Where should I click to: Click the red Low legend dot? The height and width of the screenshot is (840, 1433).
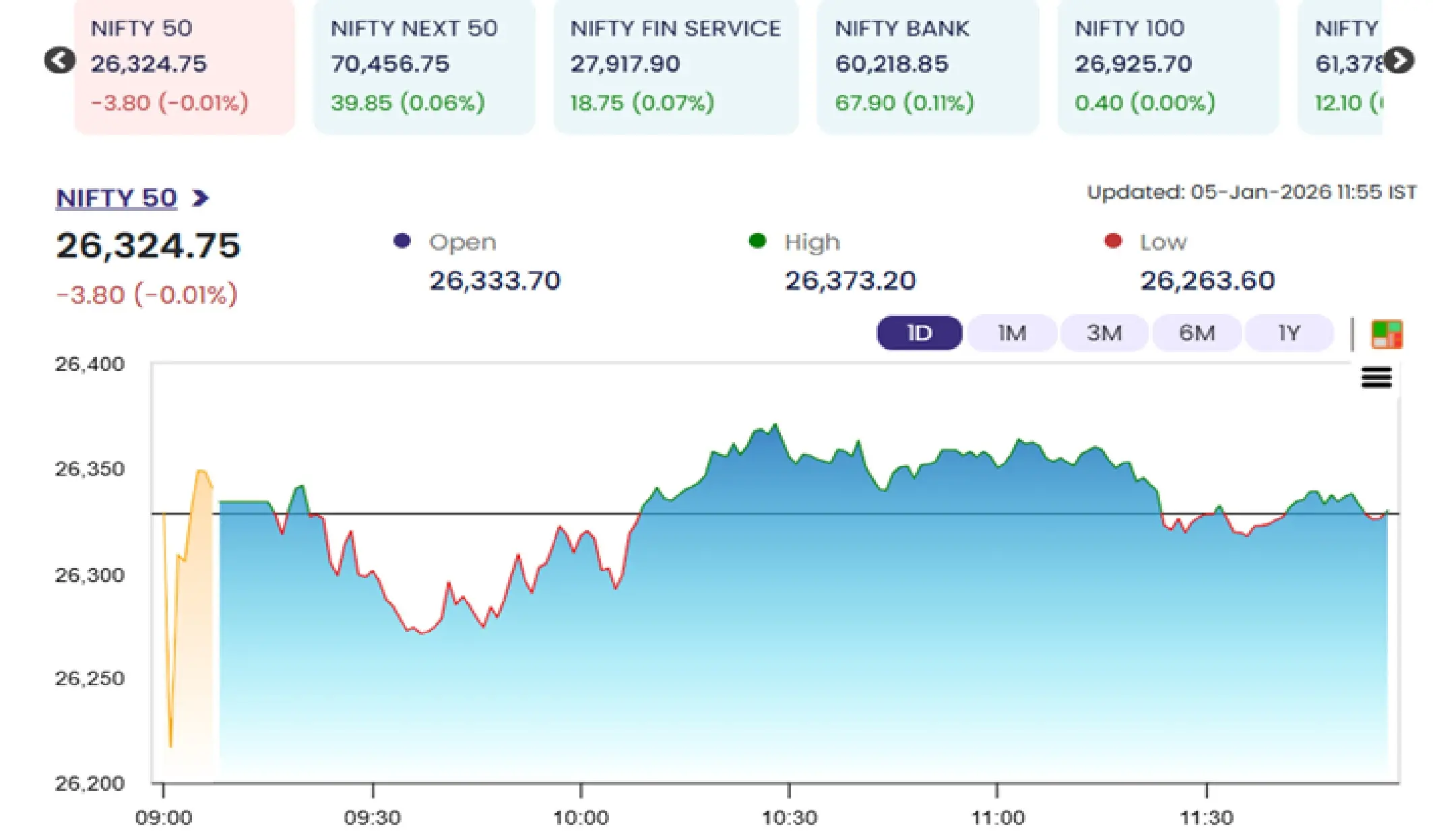click(x=1113, y=241)
